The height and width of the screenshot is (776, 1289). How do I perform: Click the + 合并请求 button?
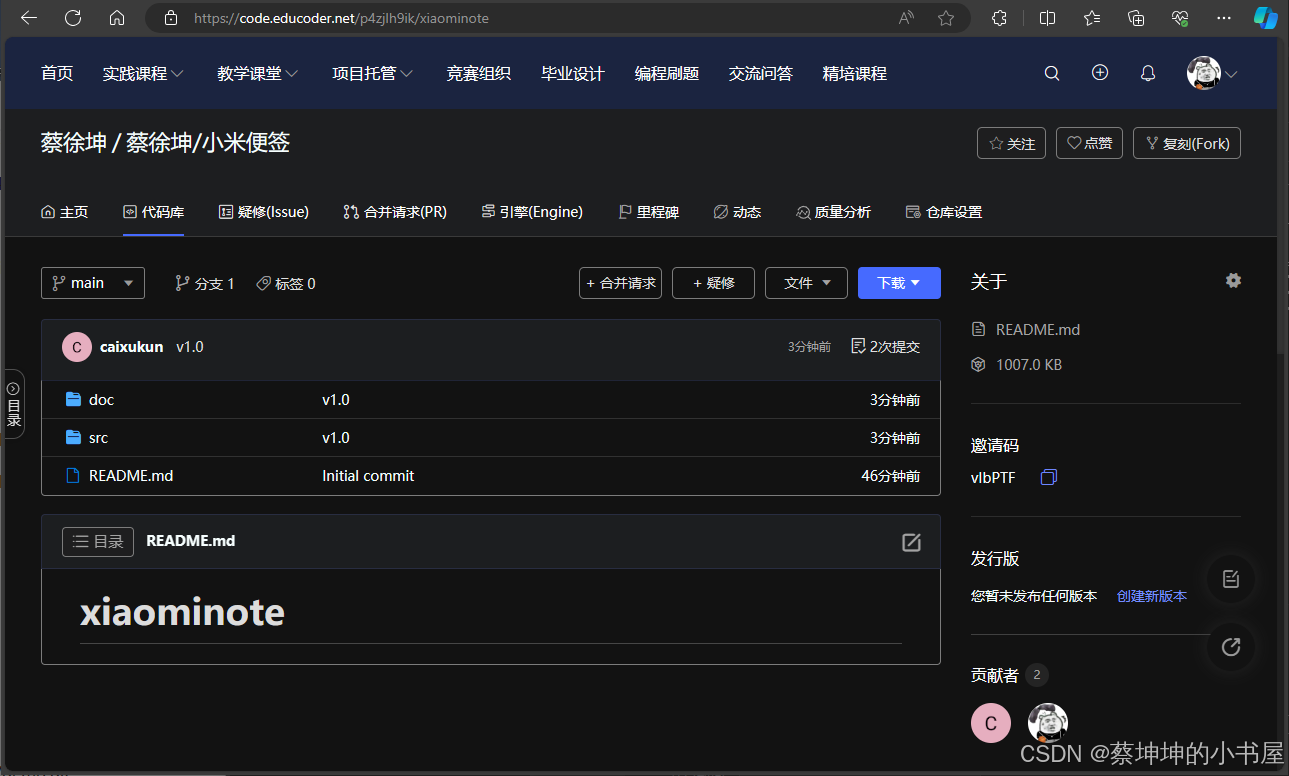coord(620,283)
